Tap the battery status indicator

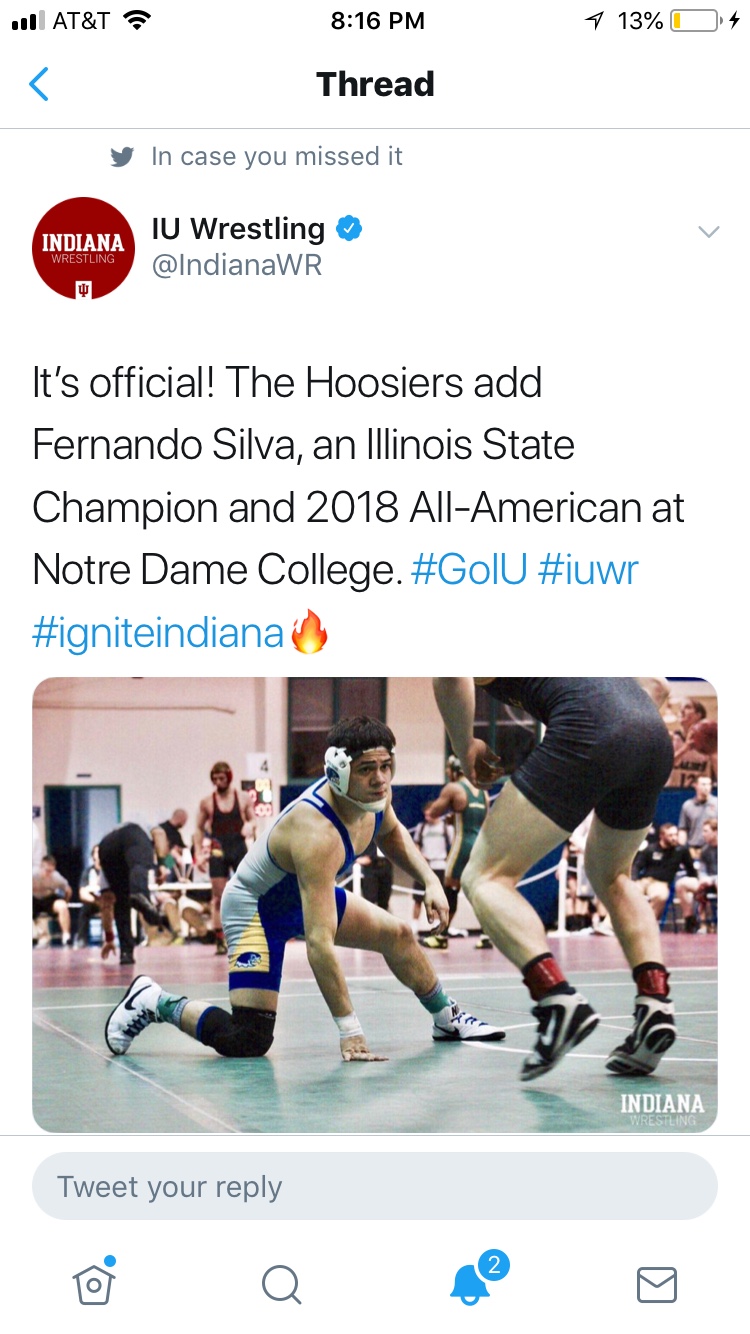click(x=696, y=21)
